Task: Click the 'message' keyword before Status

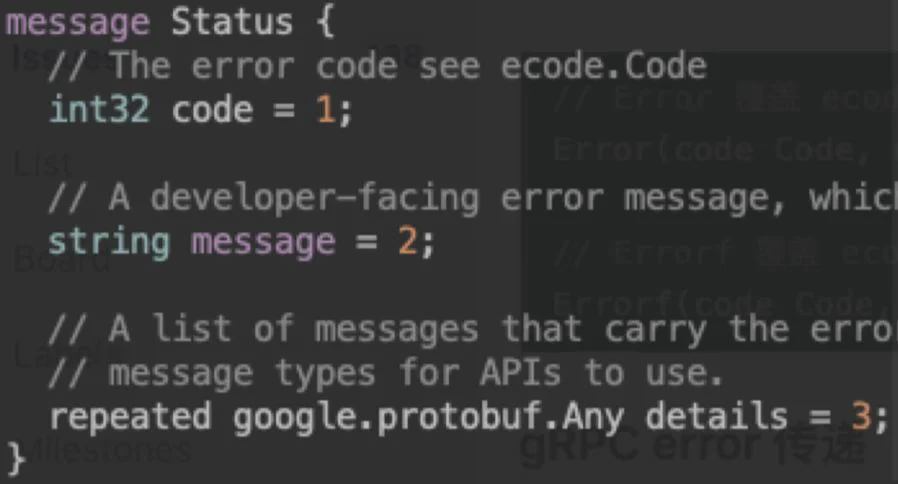Action: [77, 23]
